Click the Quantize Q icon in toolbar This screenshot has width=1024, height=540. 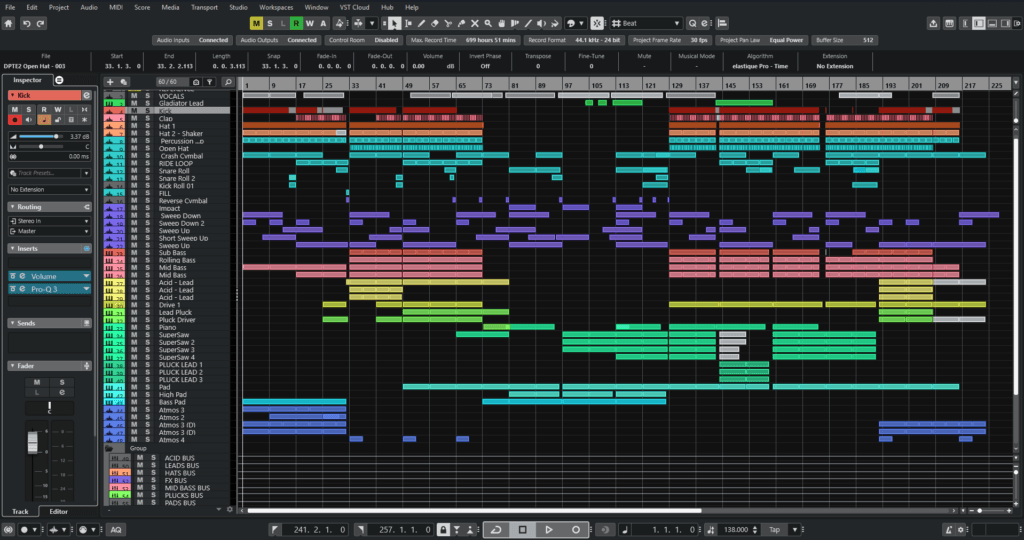tap(692, 24)
